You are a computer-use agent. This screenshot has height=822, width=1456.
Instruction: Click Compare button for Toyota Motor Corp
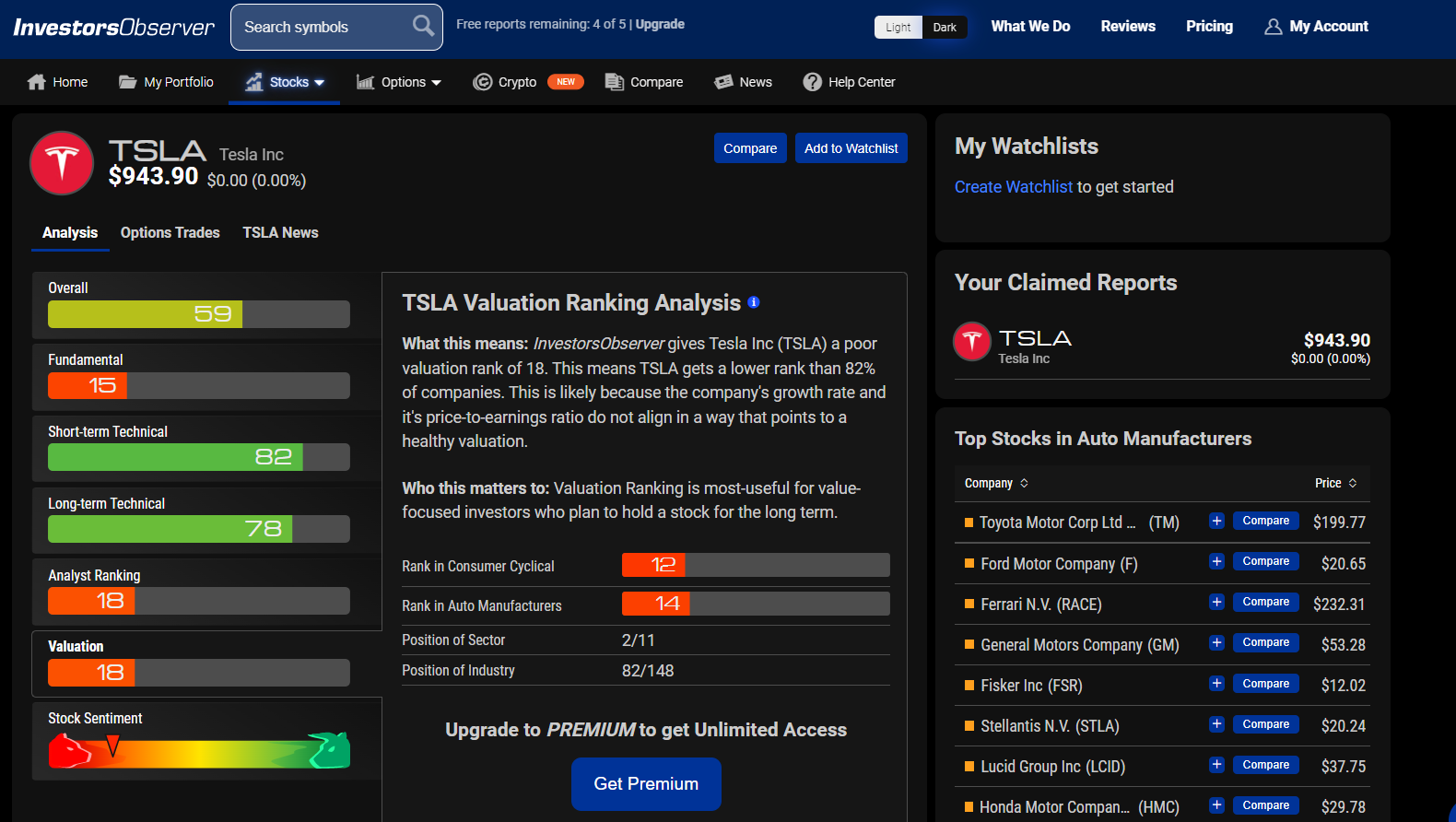[1266, 521]
